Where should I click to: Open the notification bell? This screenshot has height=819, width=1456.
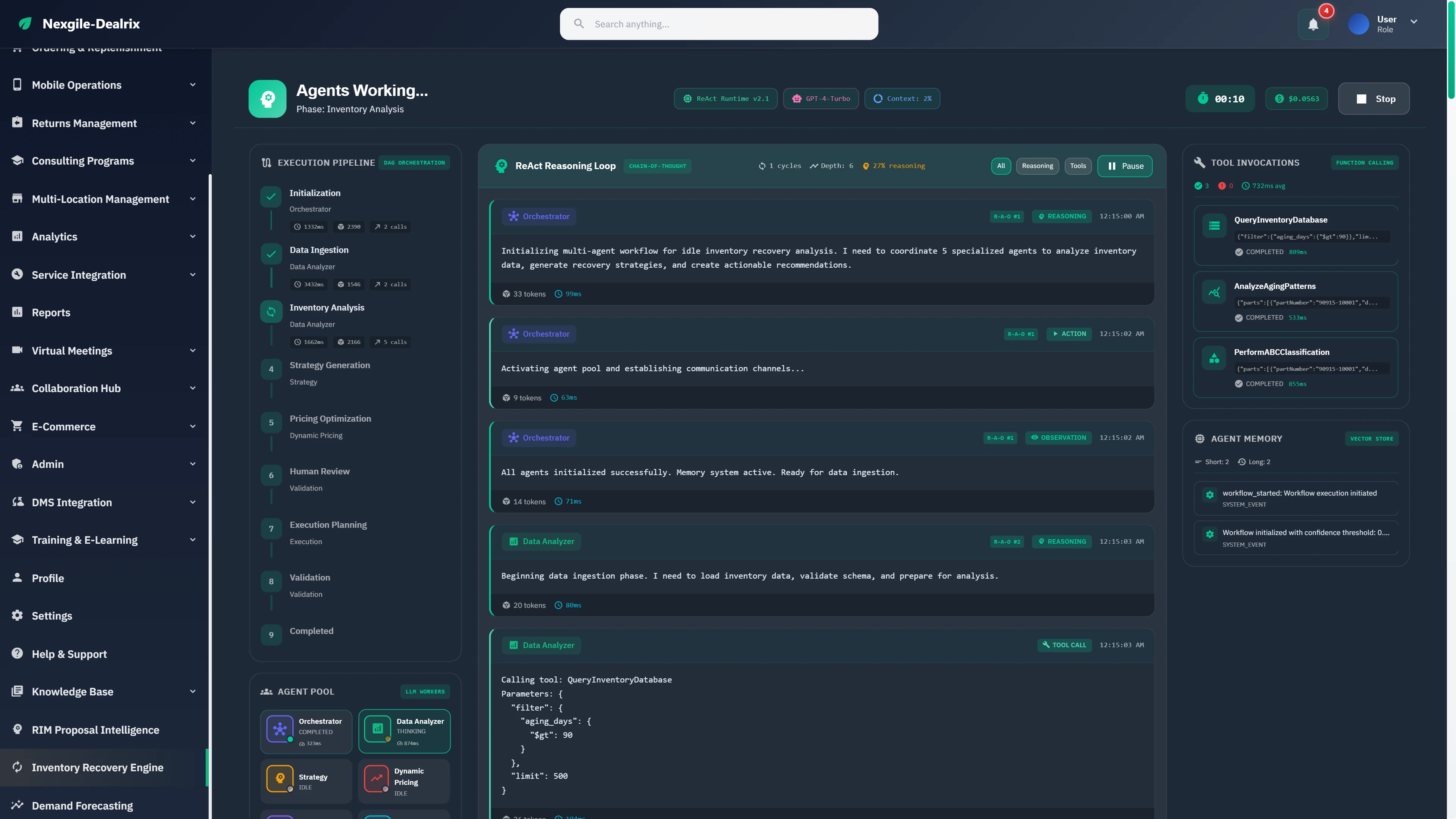pos(1312,24)
